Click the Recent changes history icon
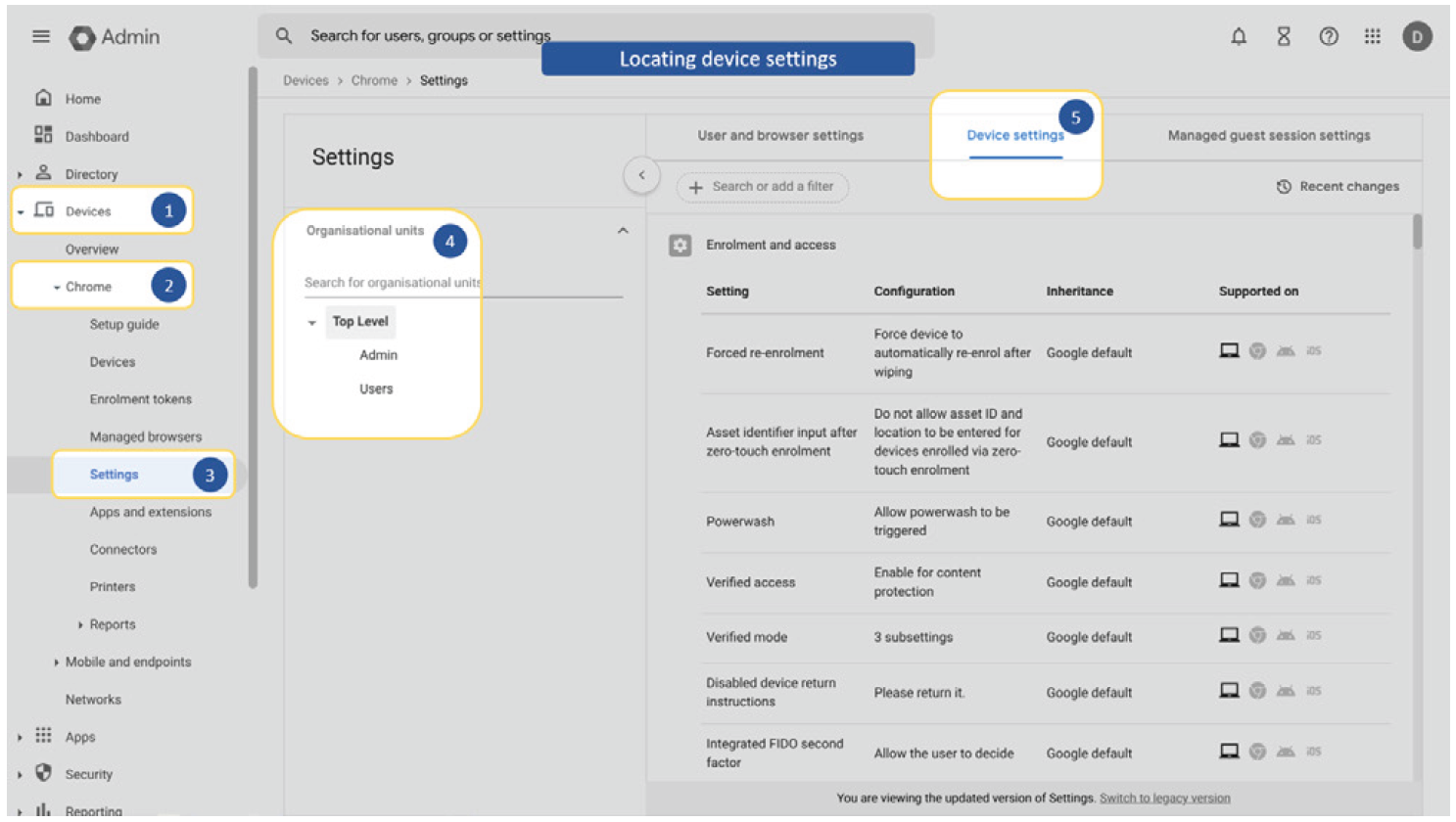The height and width of the screenshot is (822, 1456). (x=1284, y=186)
